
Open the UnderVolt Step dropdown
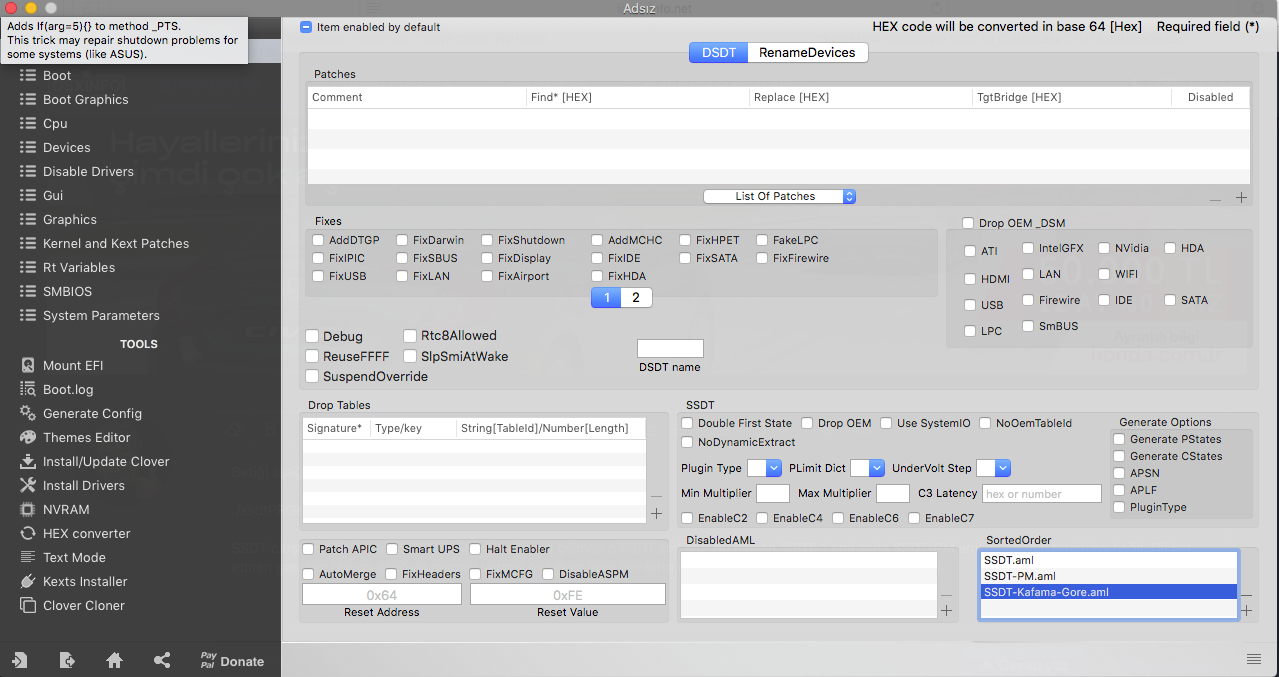click(x=993, y=468)
